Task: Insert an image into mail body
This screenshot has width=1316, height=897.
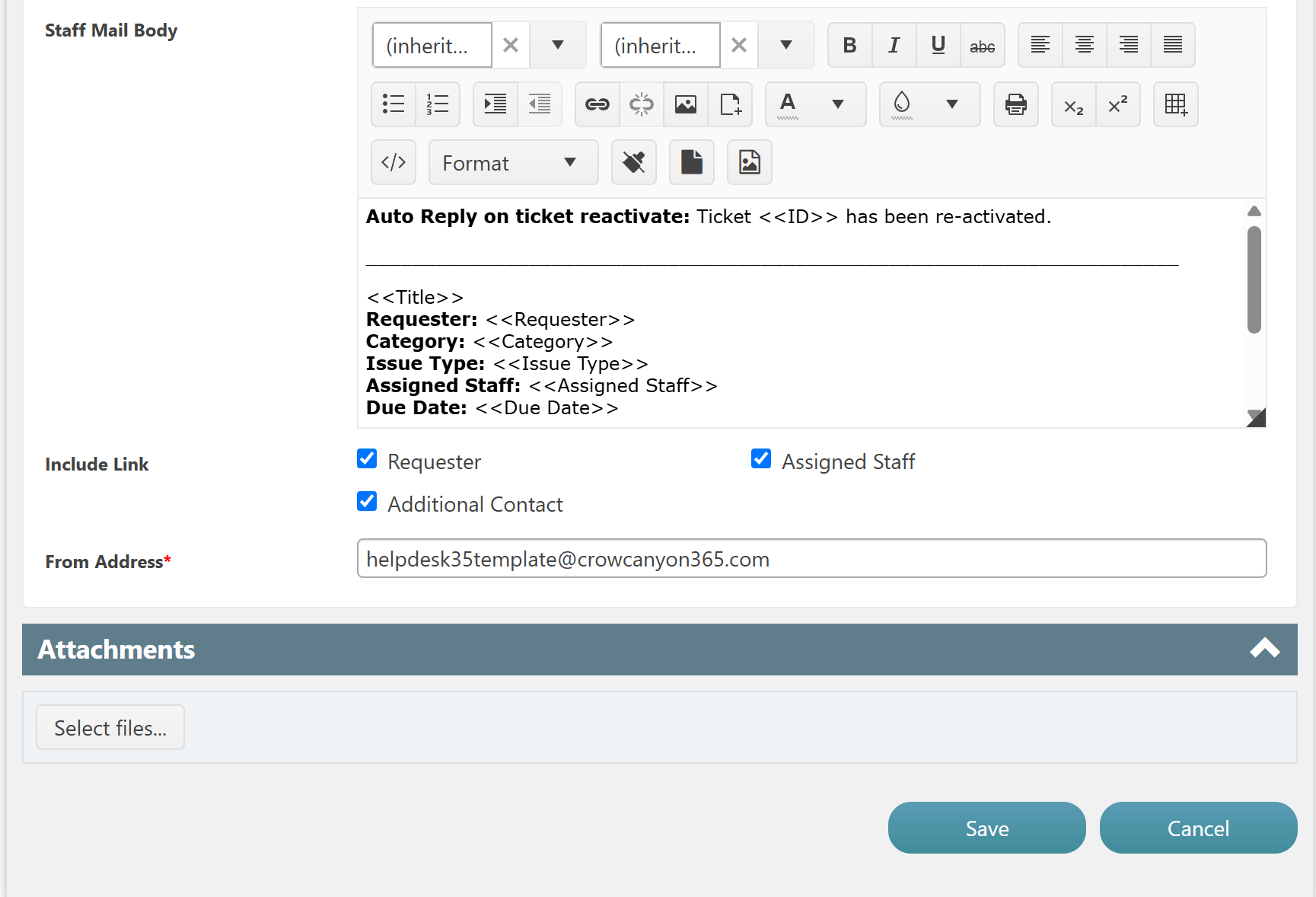Action: tap(685, 104)
